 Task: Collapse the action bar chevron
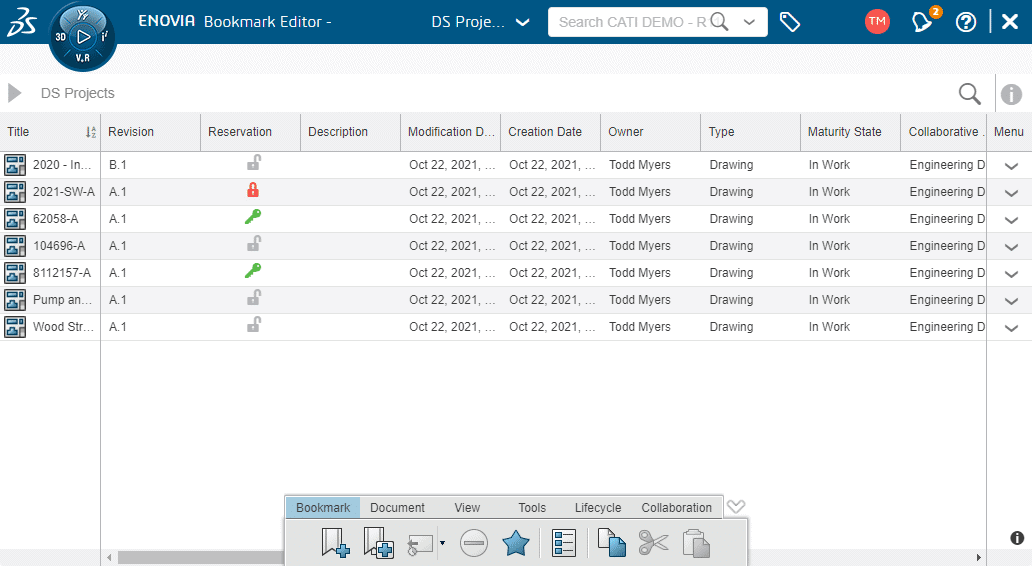[736, 507]
